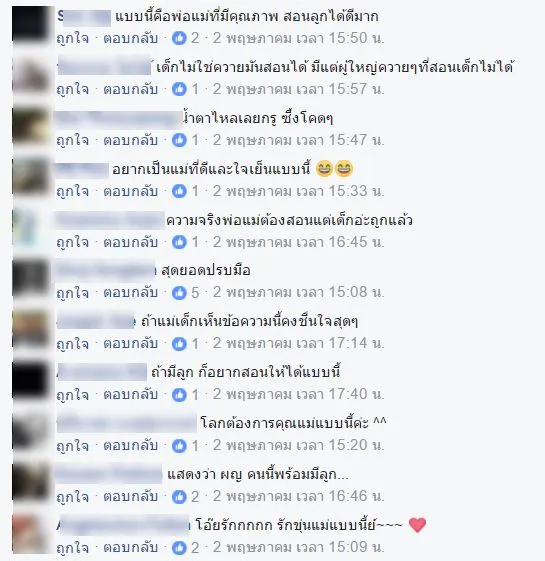Open the timestamp 2 พฤษภาคม เวลา 16:45 น.

tap(298, 242)
